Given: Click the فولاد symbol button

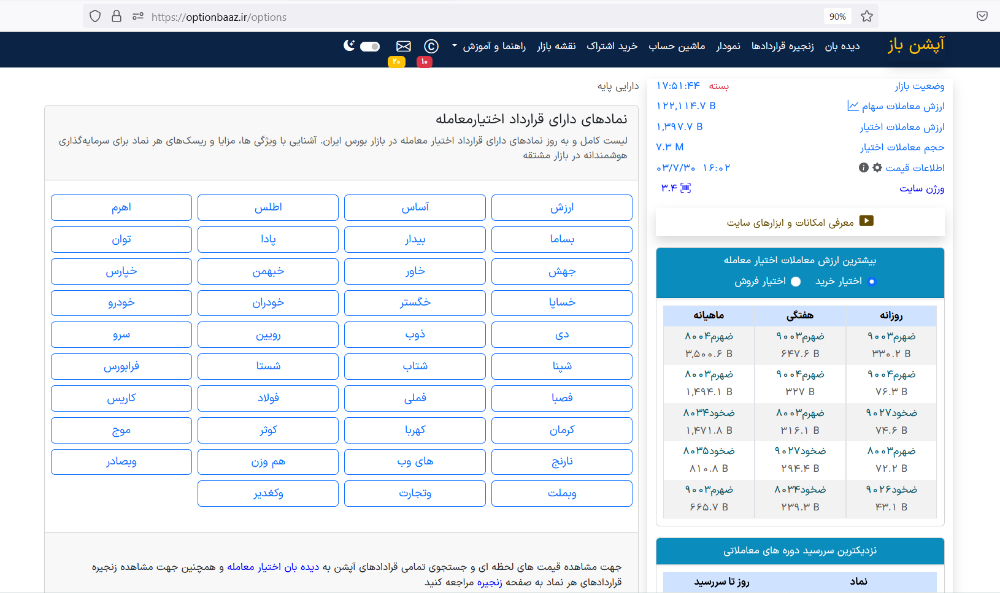Looking at the screenshot, I should pyautogui.click(x=268, y=398).
